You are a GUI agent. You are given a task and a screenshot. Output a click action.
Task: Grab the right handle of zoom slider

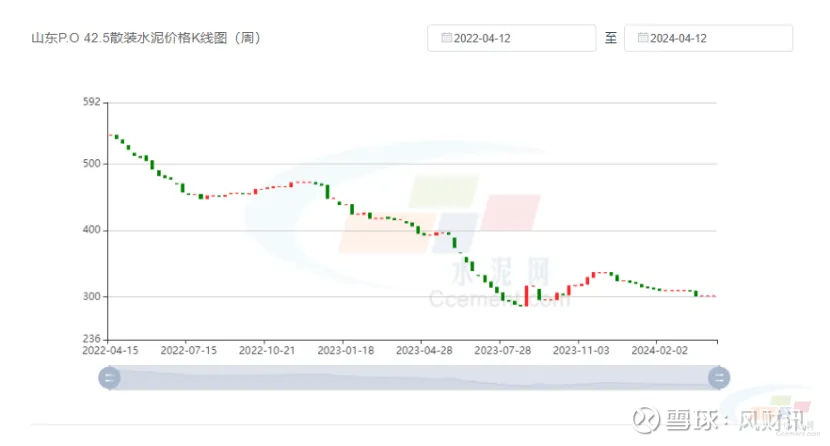coord(719,378)
